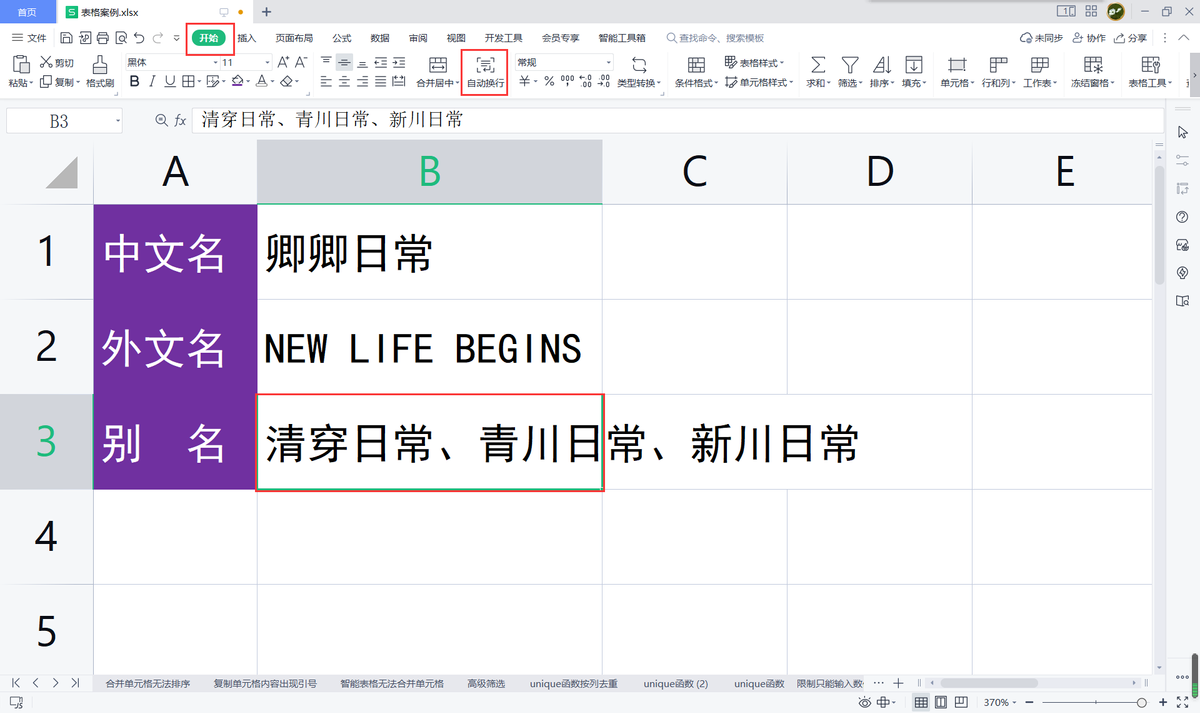Image resolution: width=1200 pixels, height=713 pixels.
Task: Click the Merge and Center (合并居中) icon
Action: click(437, 64)
